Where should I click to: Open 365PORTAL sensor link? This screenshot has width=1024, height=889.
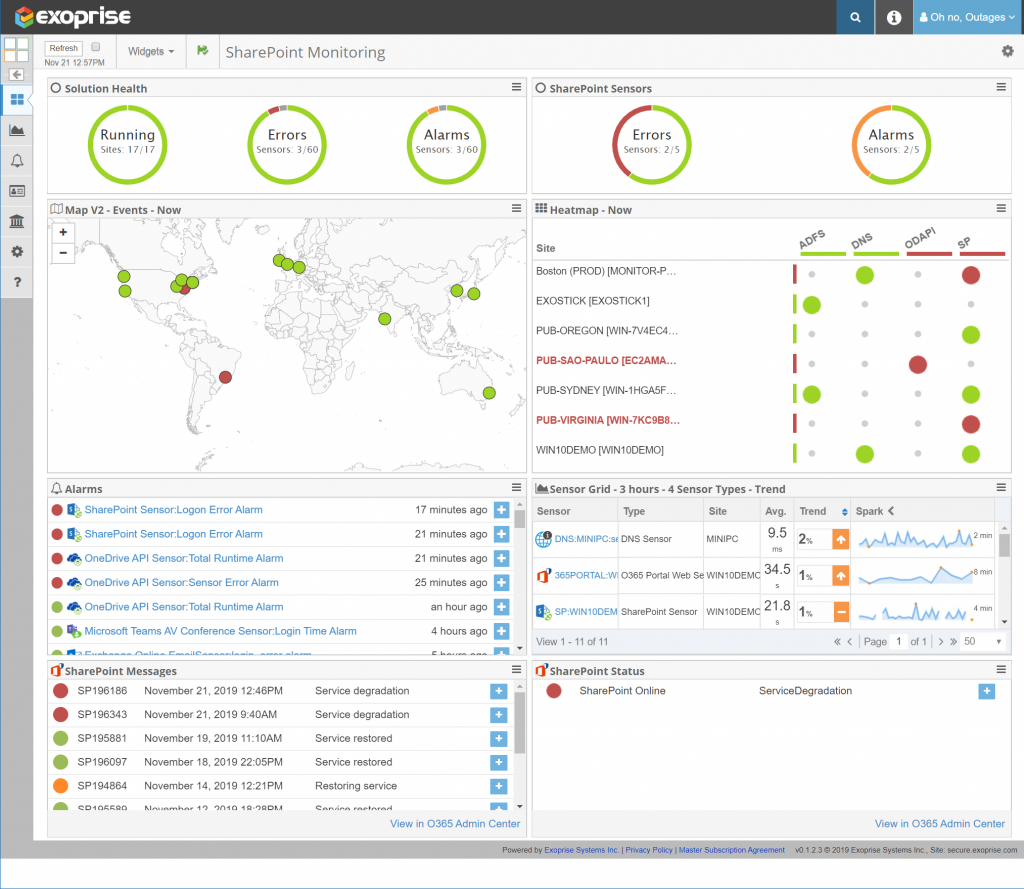(x=586, y=575)
